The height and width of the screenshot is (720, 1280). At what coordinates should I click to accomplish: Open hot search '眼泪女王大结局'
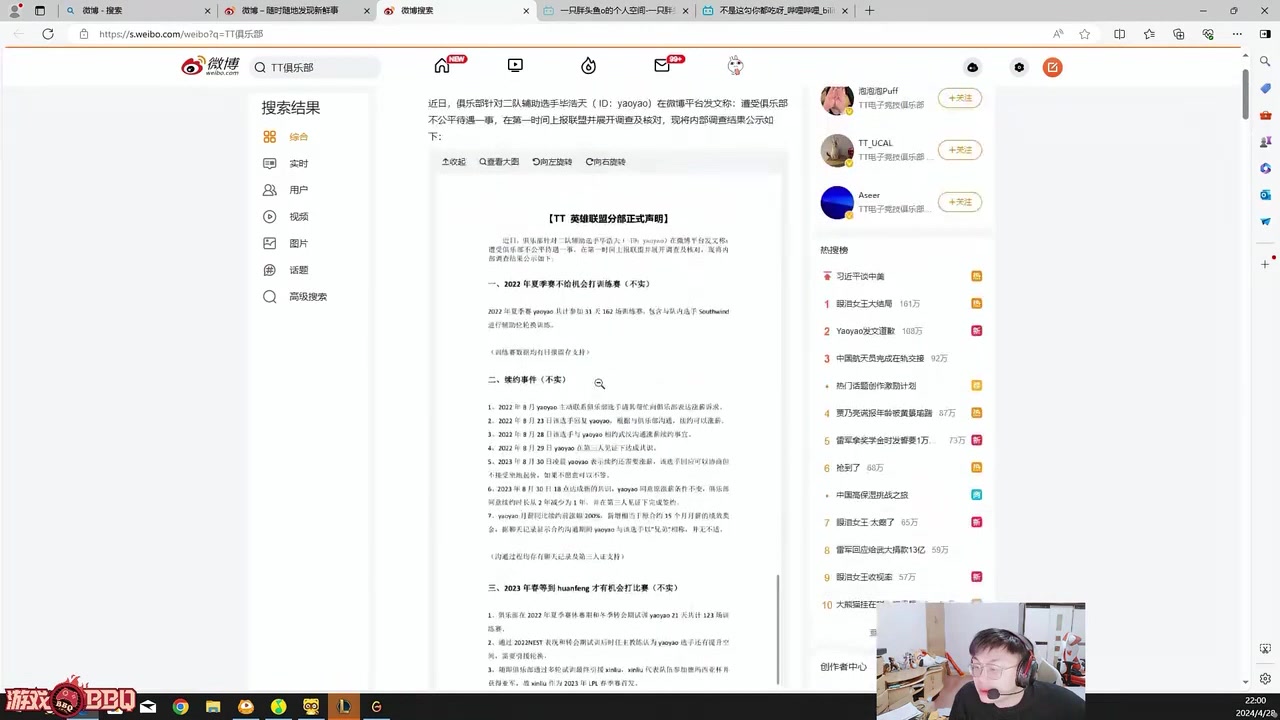[x=864, y=303]
